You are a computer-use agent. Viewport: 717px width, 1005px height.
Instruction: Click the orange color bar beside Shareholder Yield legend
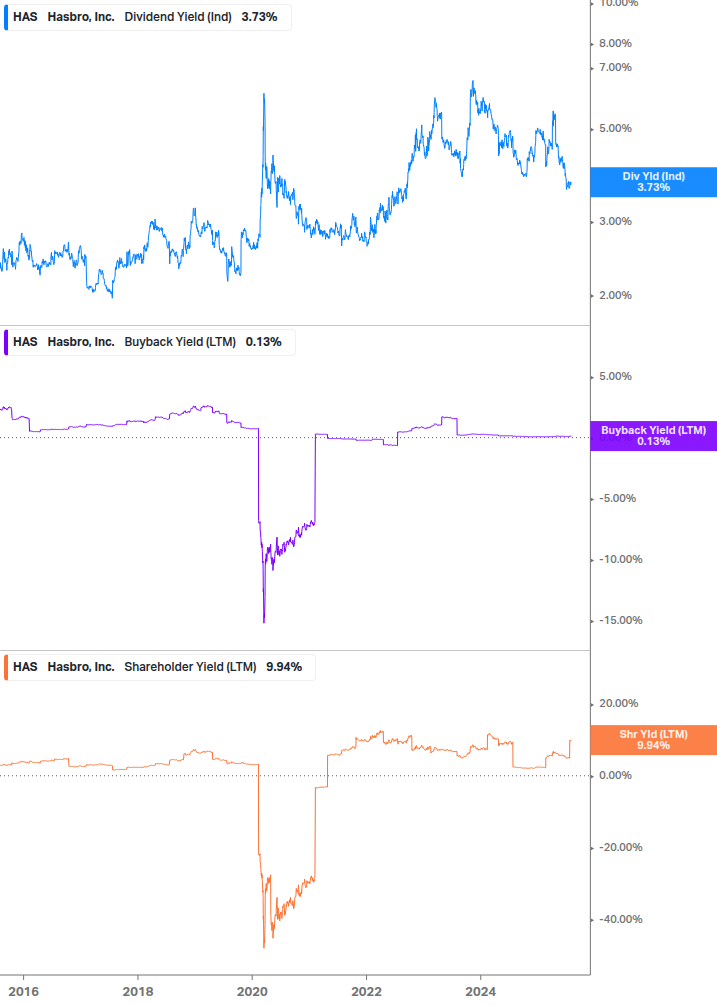click(x=6, y=667)
